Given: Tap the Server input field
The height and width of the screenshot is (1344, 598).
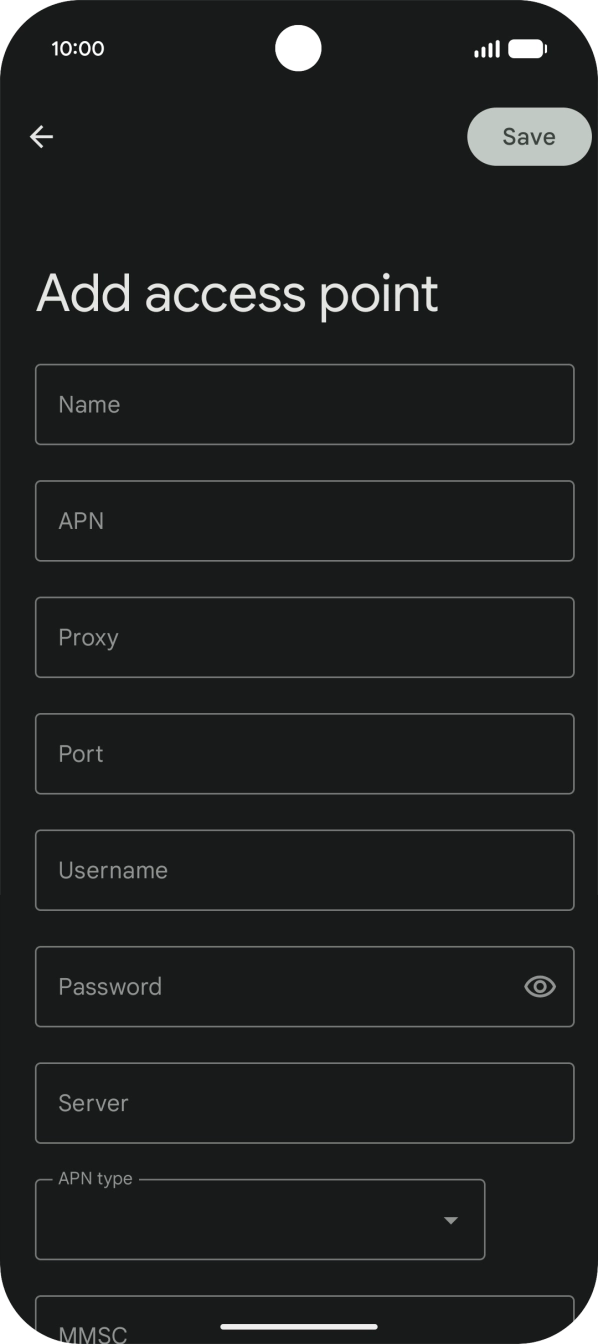Looking at the screenshot, I should coord(305,1103).
